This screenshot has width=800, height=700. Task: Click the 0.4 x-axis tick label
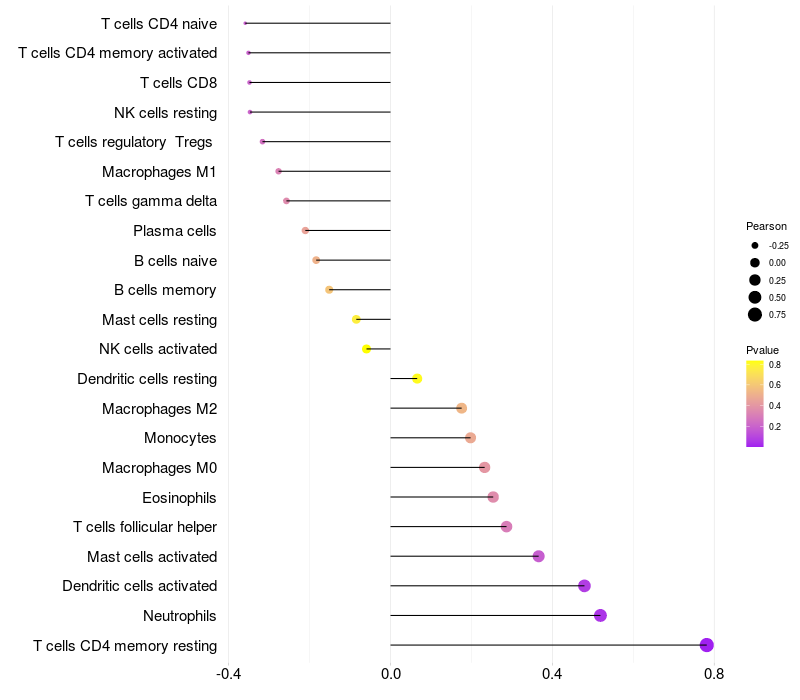(x=552, y=674)
